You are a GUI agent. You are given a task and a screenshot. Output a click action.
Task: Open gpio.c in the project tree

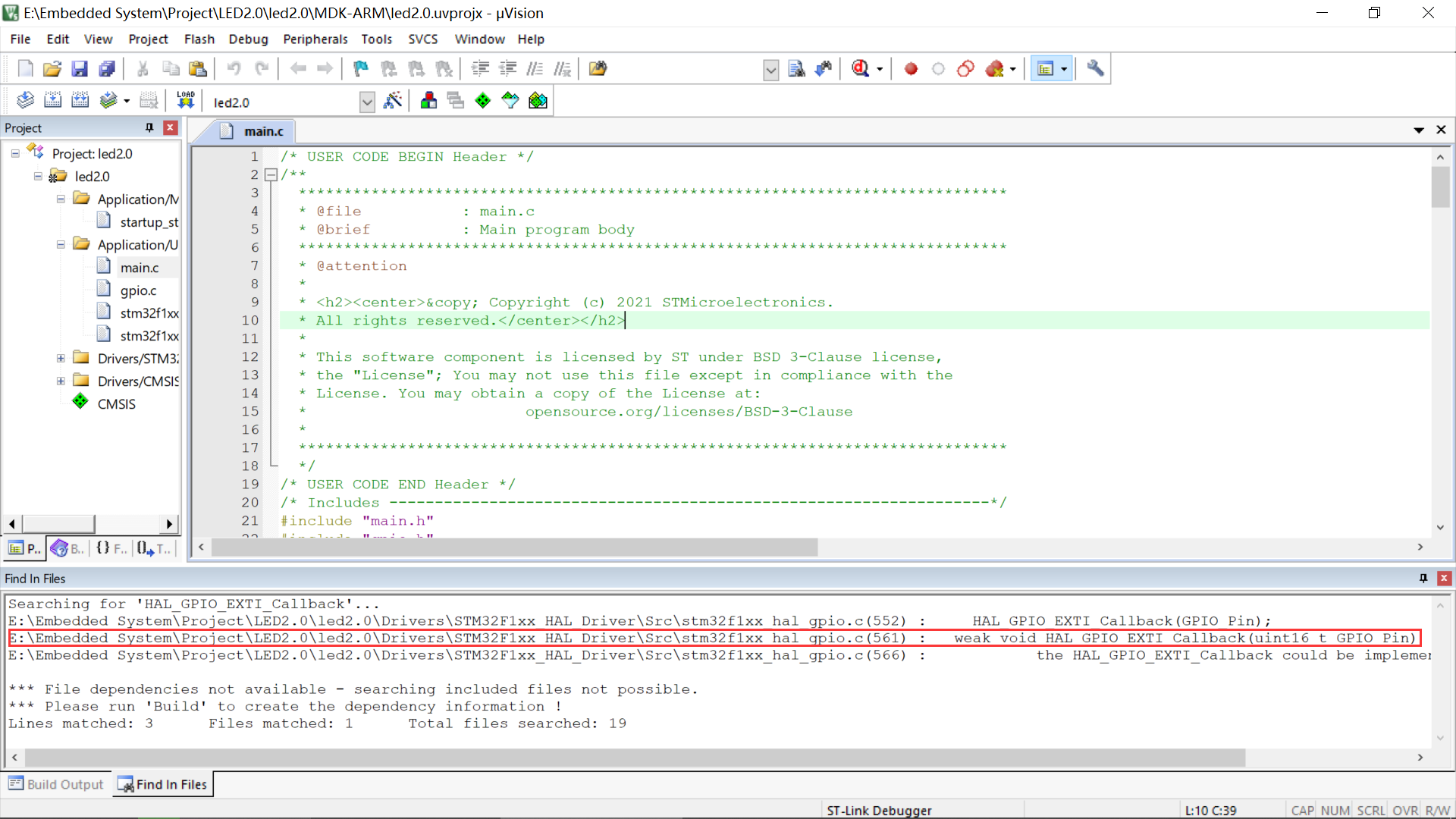(138, 290)
